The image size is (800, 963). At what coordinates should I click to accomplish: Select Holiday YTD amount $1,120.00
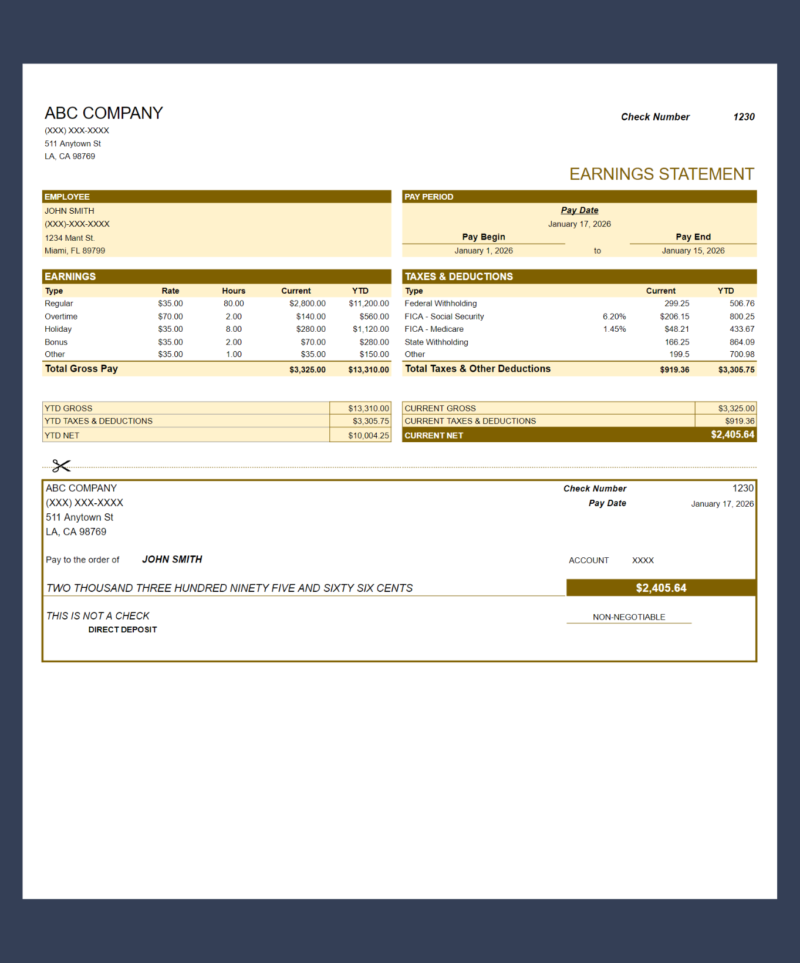coord(370,329)
